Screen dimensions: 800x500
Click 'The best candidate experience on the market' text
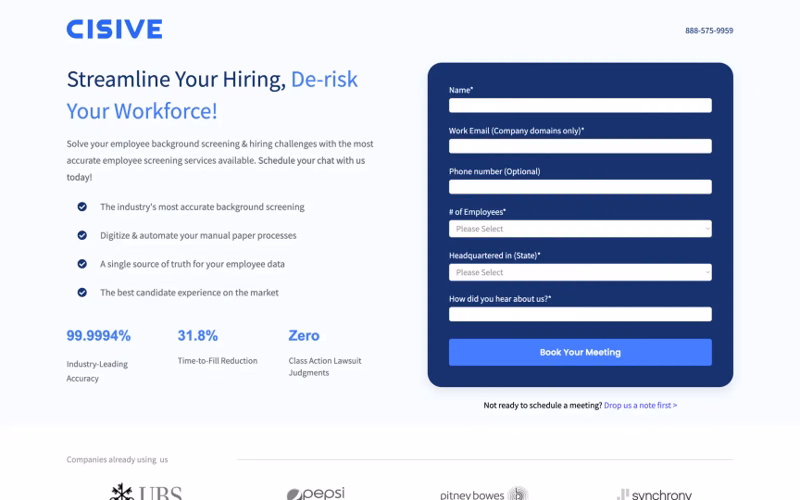tap(189, 292)
